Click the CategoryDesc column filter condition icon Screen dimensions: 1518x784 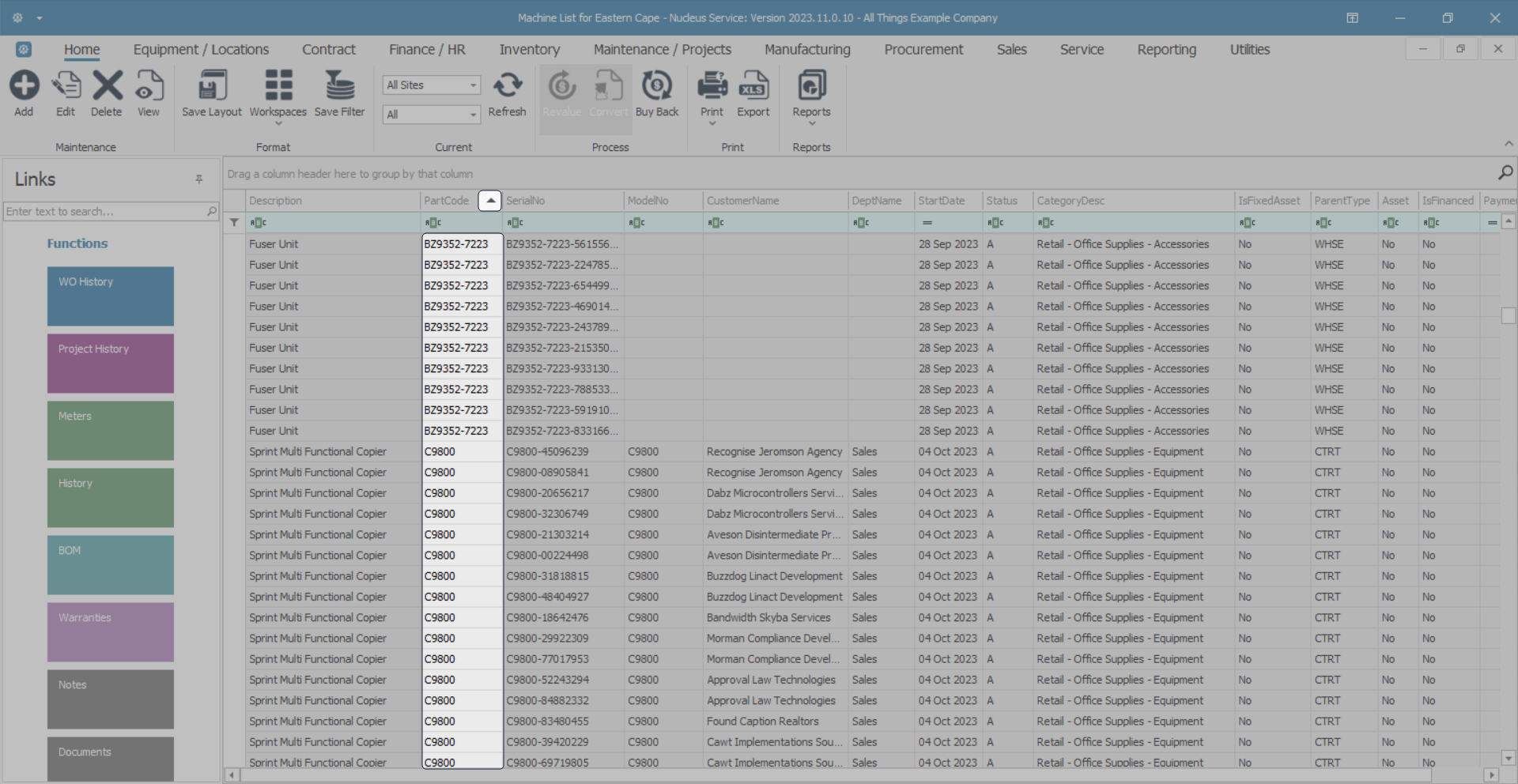pos(1046,223)
